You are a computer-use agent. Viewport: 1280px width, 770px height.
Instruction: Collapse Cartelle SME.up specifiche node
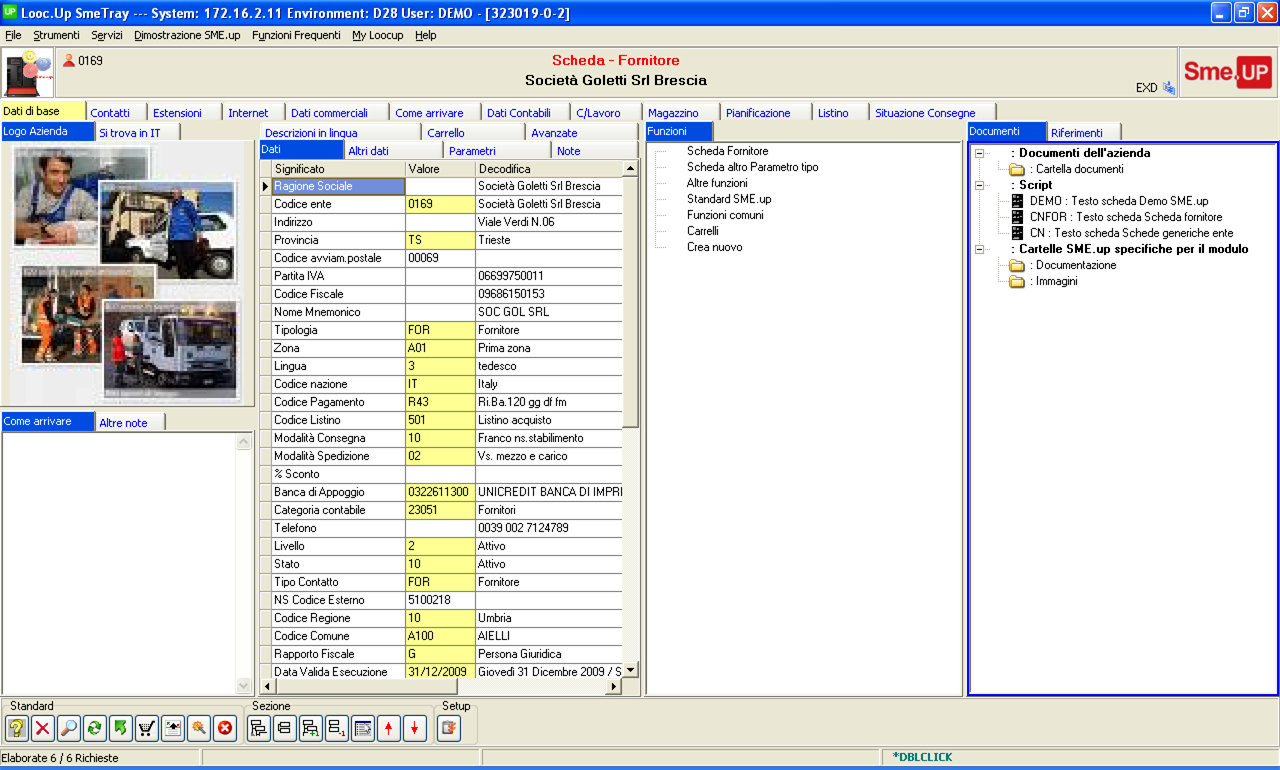click(x=979, y=249)
